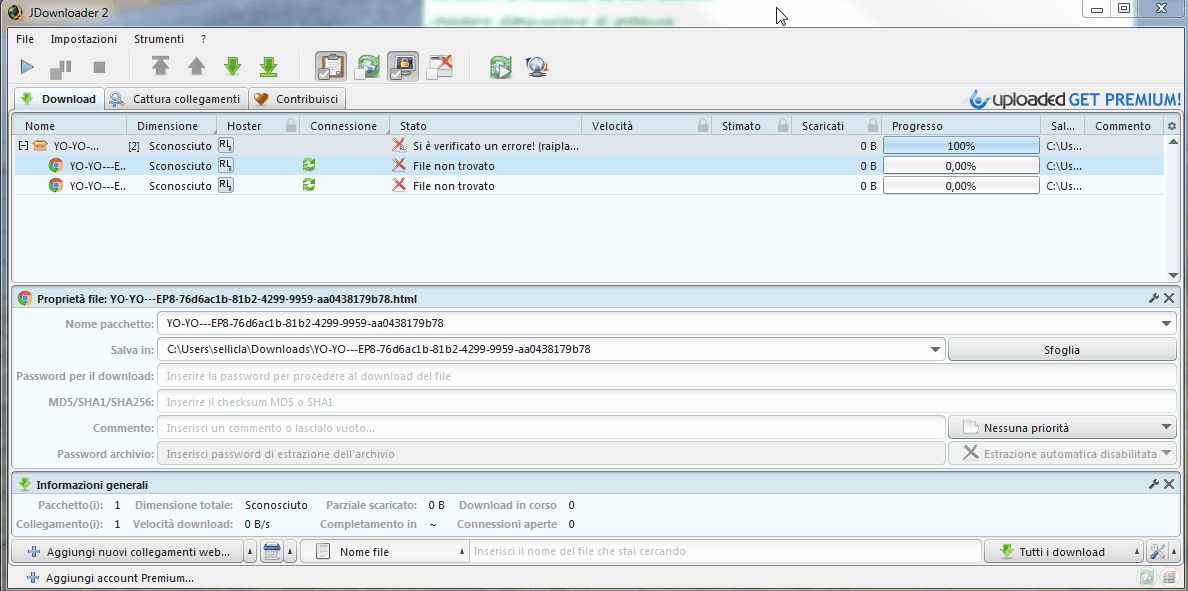Move selection to top of list
Viewport: 1188px width, 591px height.
point(160,67)
